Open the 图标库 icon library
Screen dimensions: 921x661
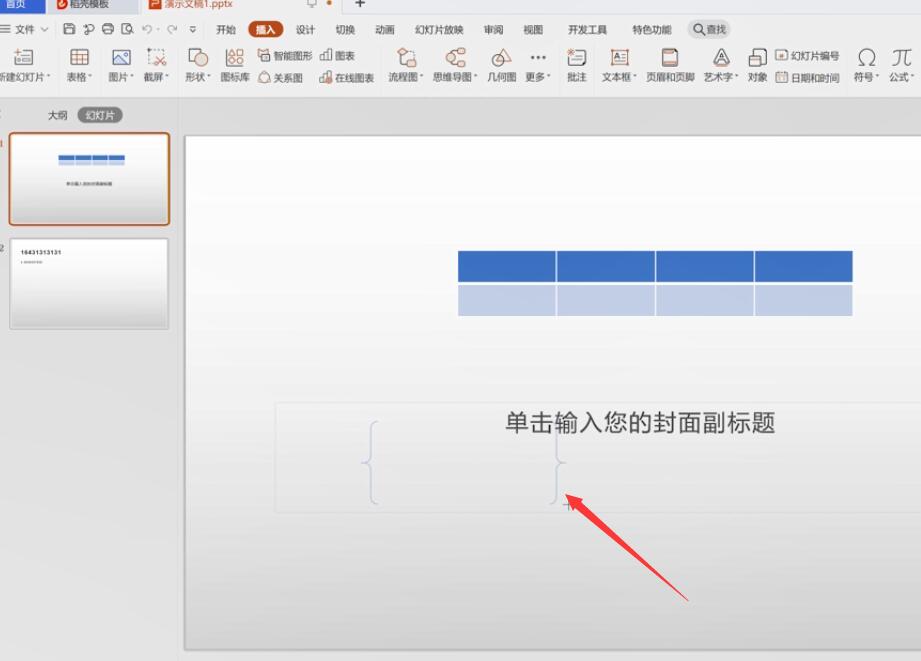234,65
